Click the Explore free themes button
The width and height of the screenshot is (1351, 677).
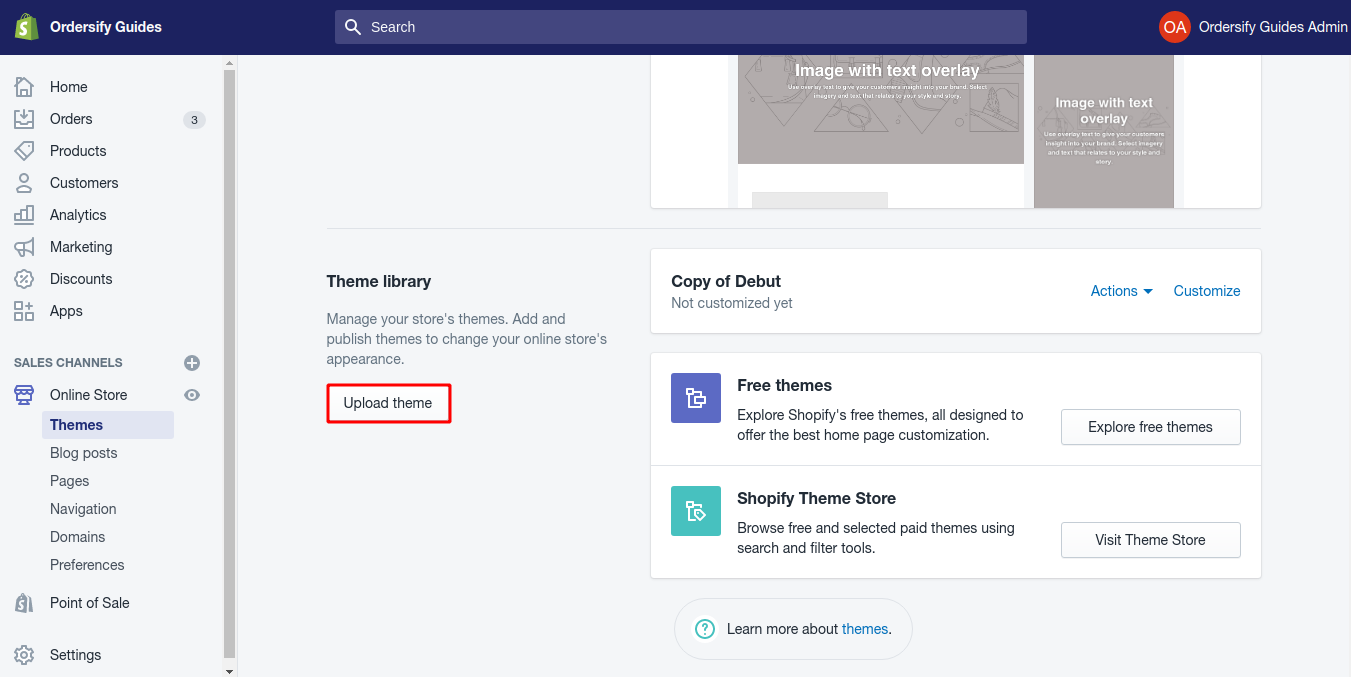click(1151, 427)
